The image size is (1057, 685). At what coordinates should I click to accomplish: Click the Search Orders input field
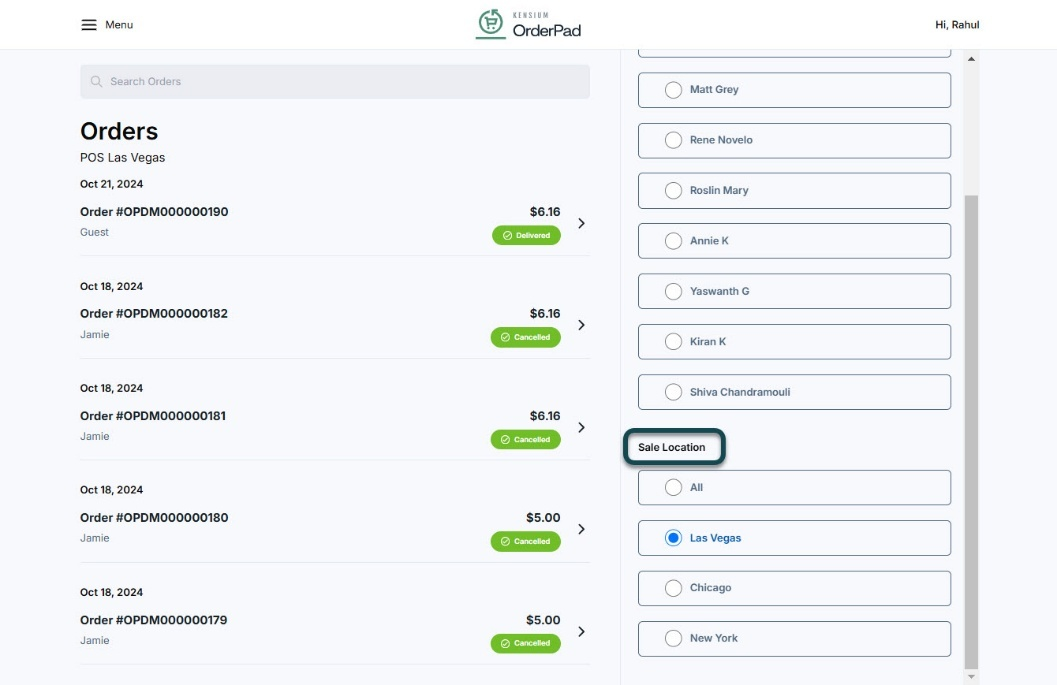pyautogui.click(x=340, y=82)
